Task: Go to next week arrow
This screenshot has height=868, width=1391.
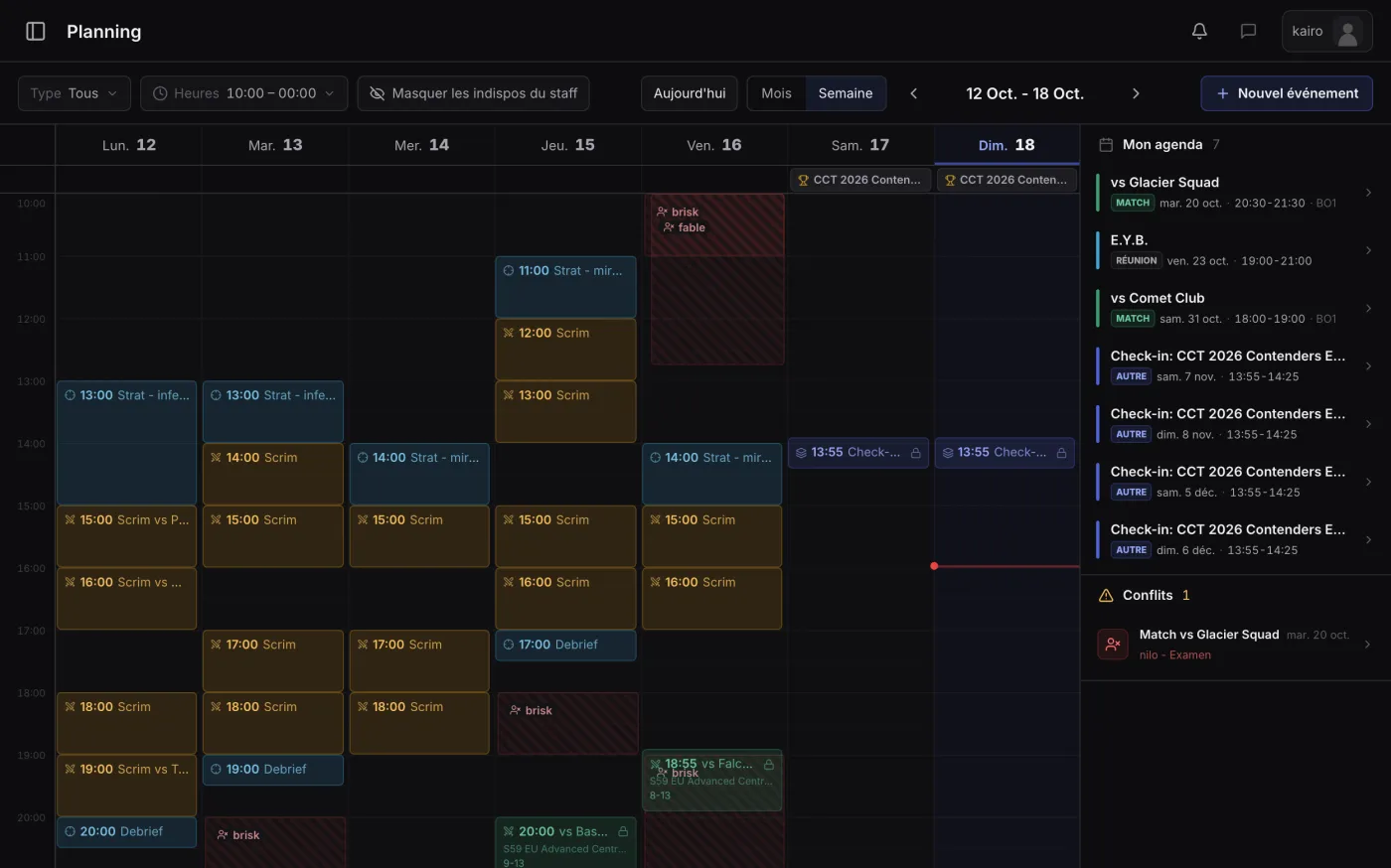Action: point(1136,93)
